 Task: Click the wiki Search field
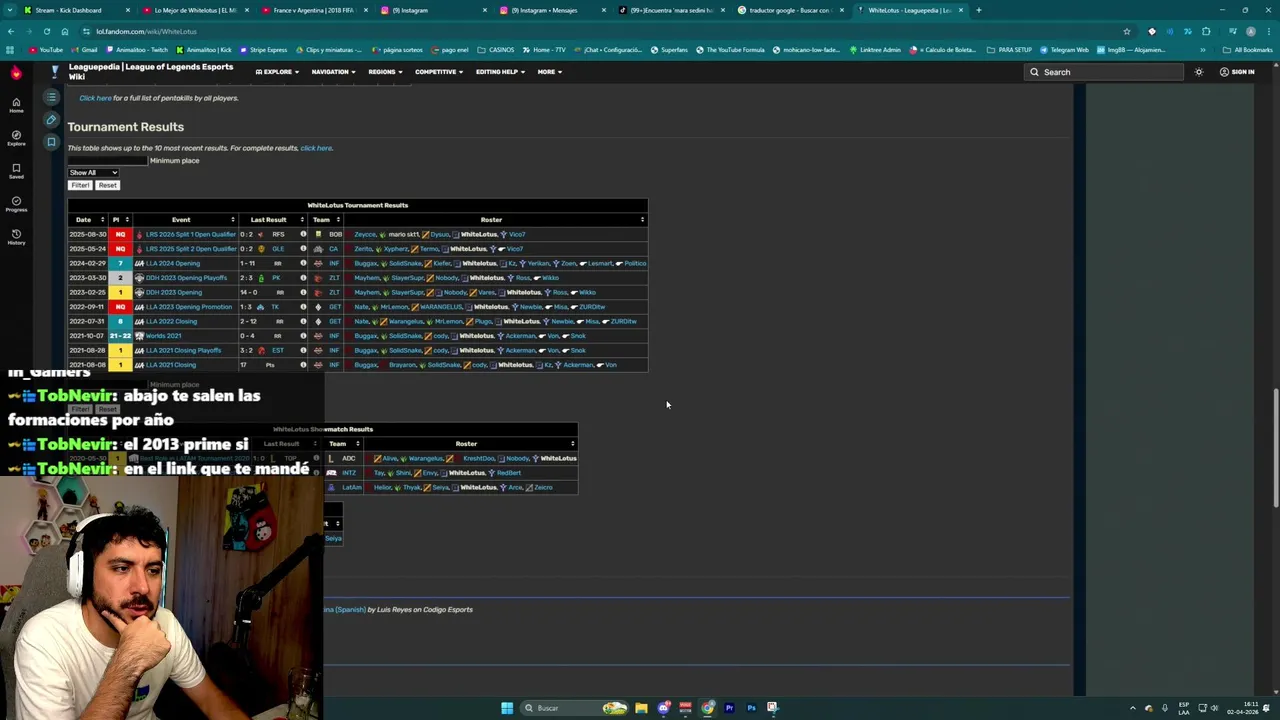pos(1105,72)
